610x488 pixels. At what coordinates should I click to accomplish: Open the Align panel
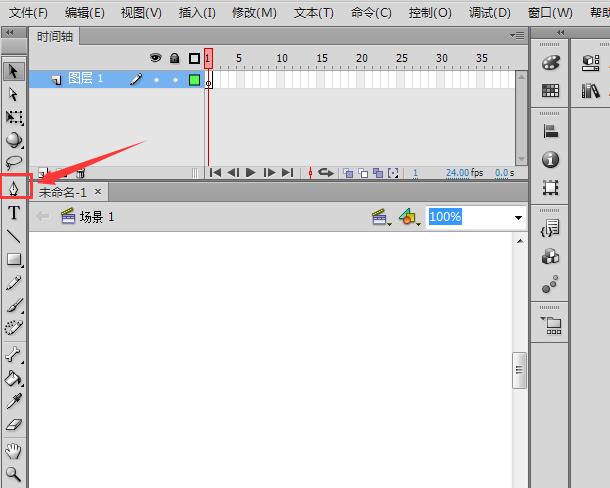coord(550,132)
